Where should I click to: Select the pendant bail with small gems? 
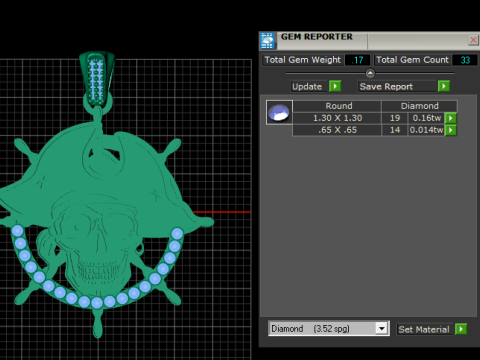click(x=97, y=79)
